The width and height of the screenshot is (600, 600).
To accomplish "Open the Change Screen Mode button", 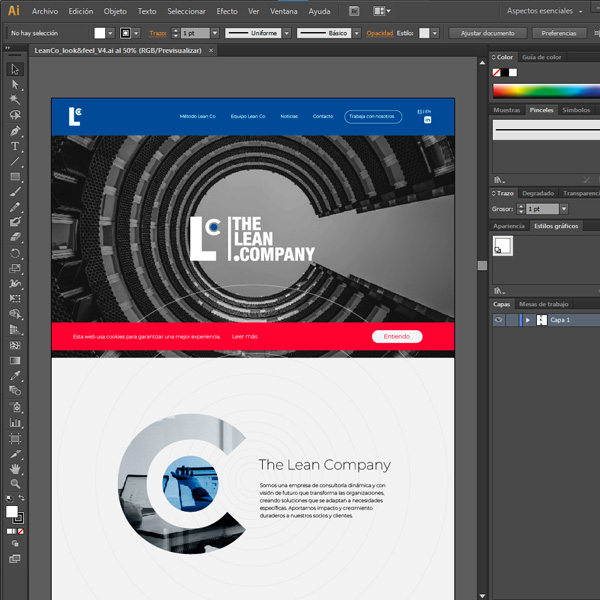I will coord(15,559).
